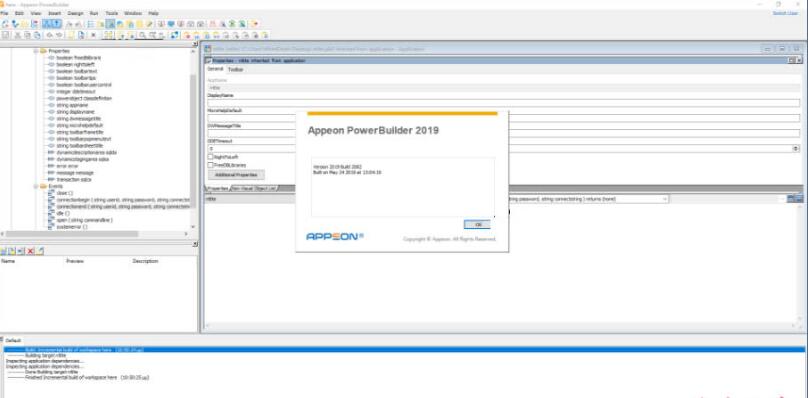Open the View menu
808x398 pixels.
tap(36, 13)
